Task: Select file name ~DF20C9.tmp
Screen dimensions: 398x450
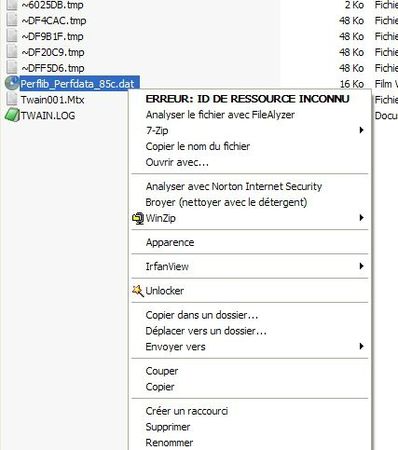Action: click(53, 52)
